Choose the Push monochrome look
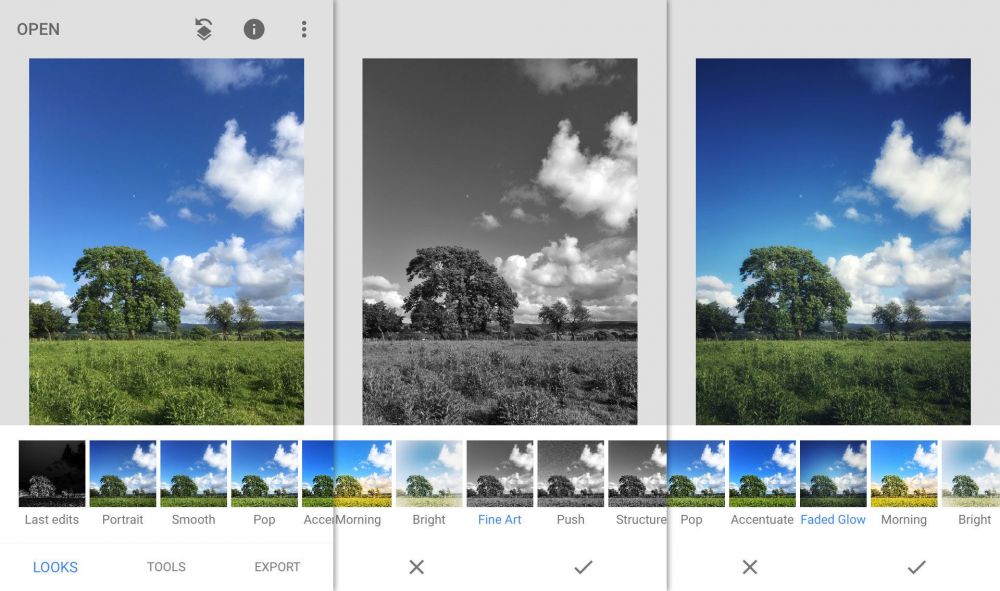The width and height of the screenshot is (1000, 591). point(570,478)
